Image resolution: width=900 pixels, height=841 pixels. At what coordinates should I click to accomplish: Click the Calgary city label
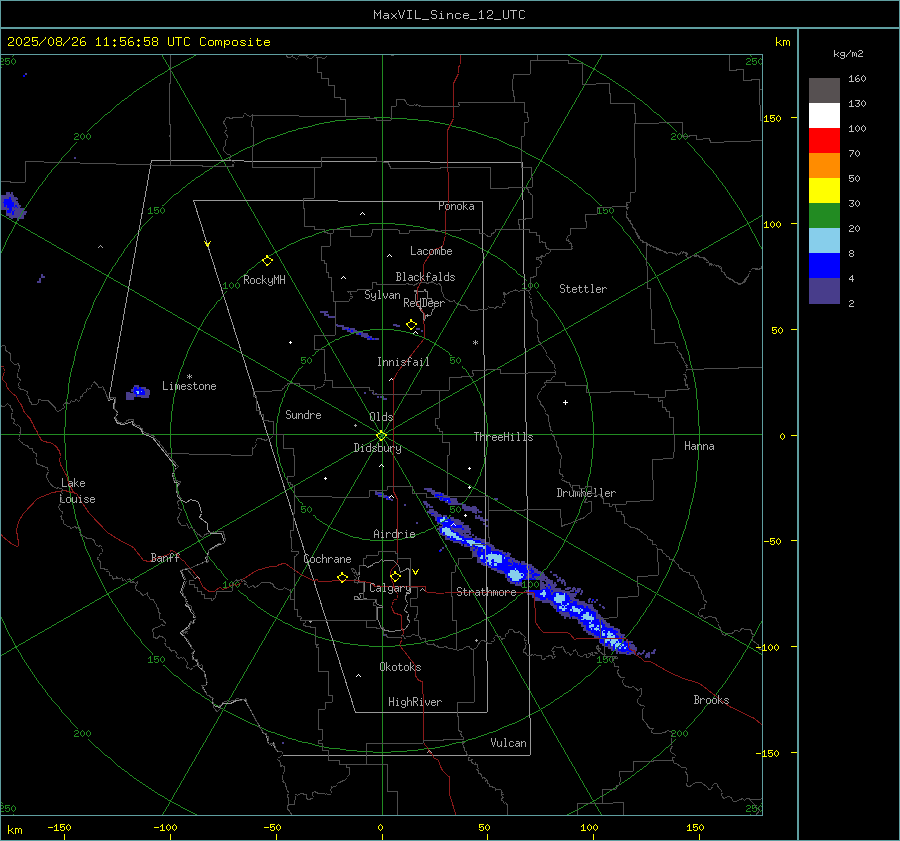tap(390, 588)
